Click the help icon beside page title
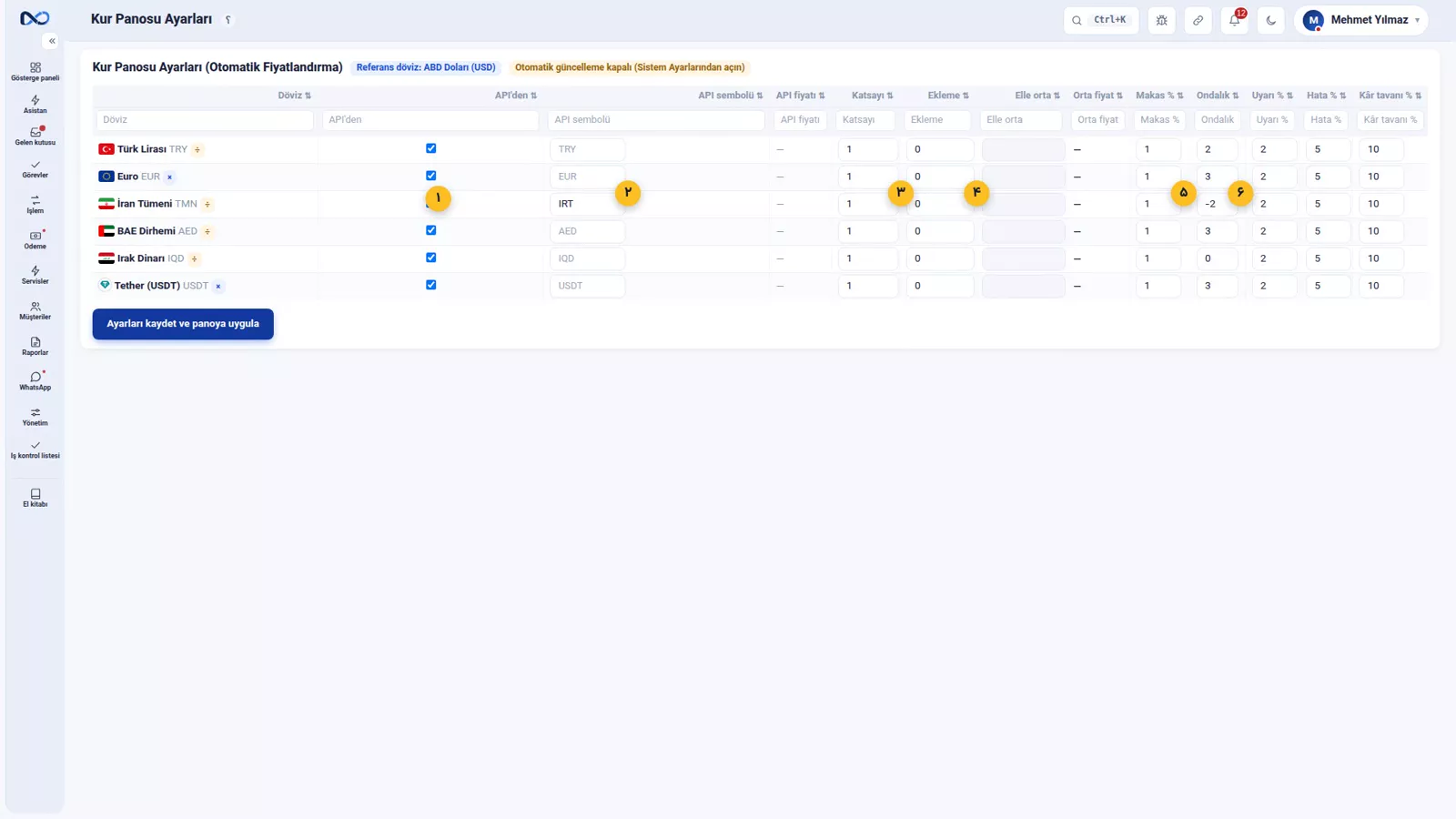Image resolution: width=1456 pixels, height=819 pixels. 228,20
